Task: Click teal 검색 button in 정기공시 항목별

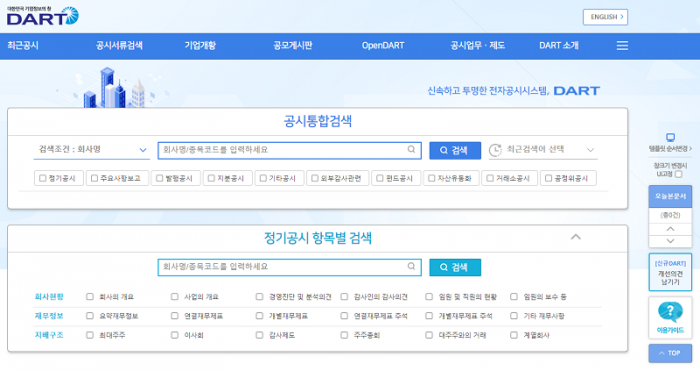Action: (455, 267)
